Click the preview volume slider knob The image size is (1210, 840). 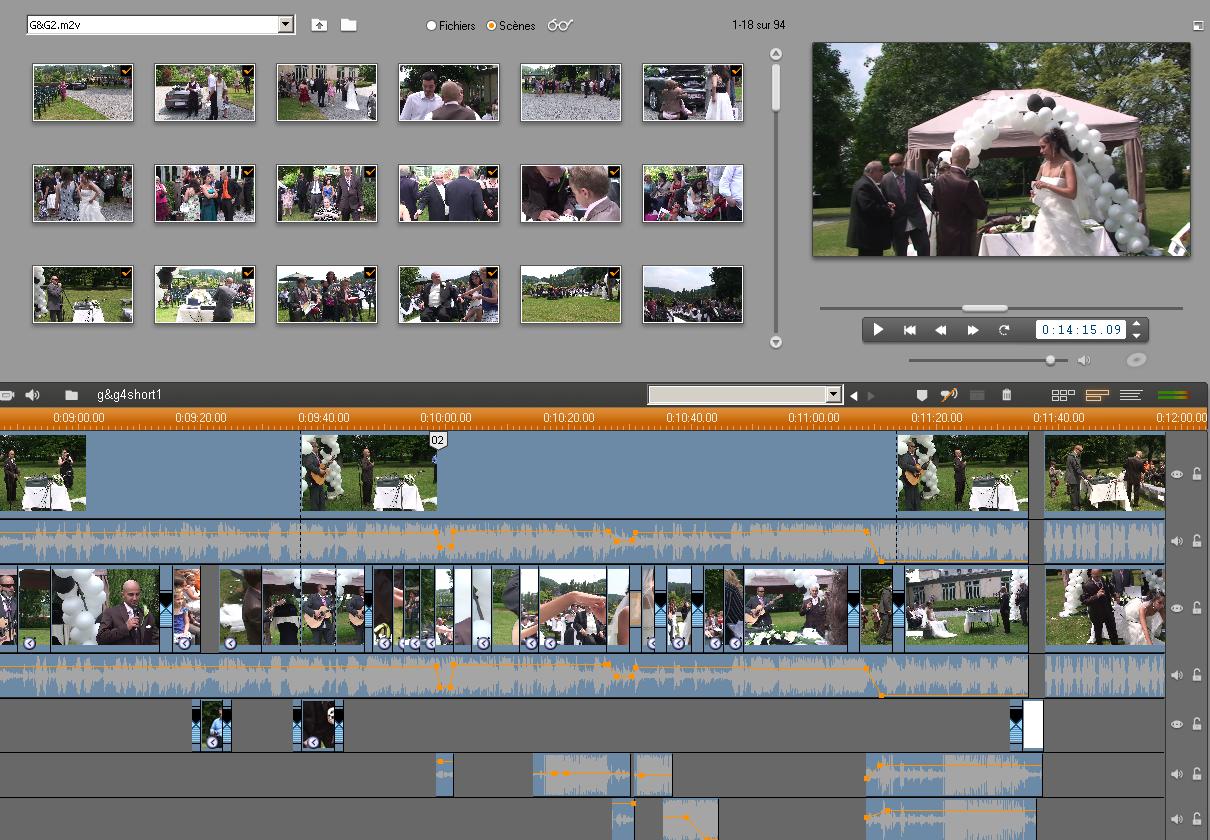point(1050,360)
